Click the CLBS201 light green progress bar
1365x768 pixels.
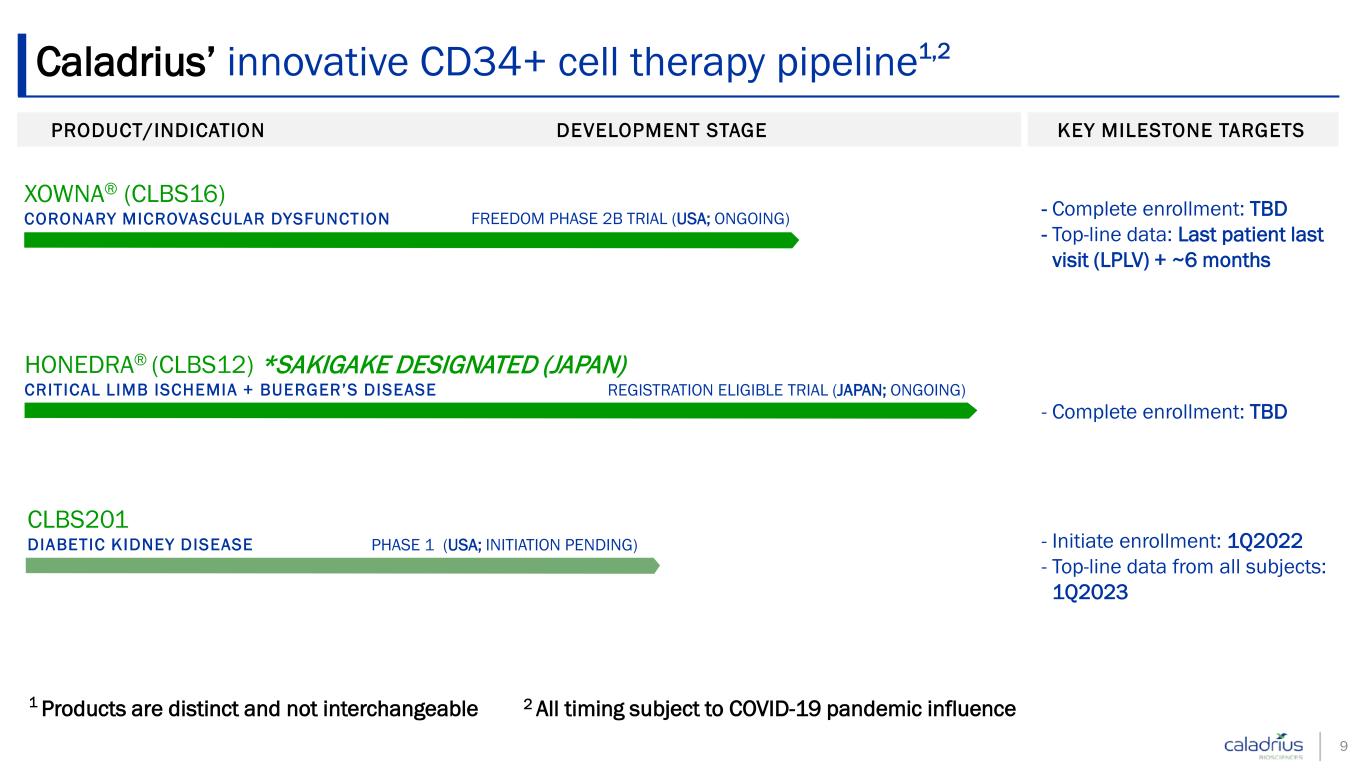(x=342, y=566)
